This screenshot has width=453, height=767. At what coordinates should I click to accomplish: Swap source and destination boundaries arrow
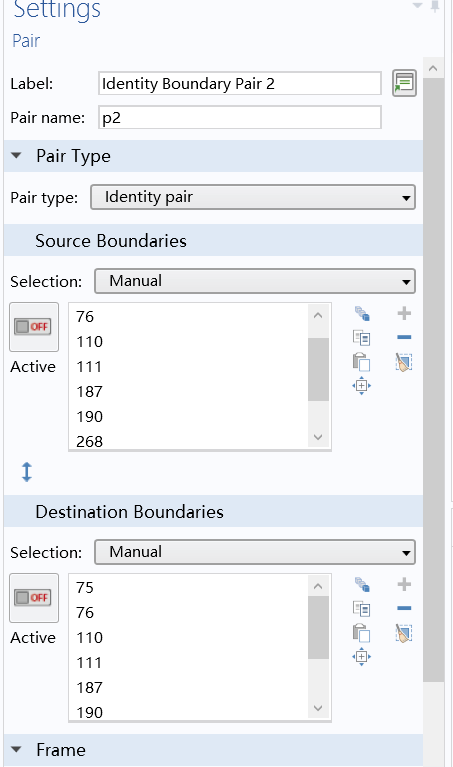(27, 472)
